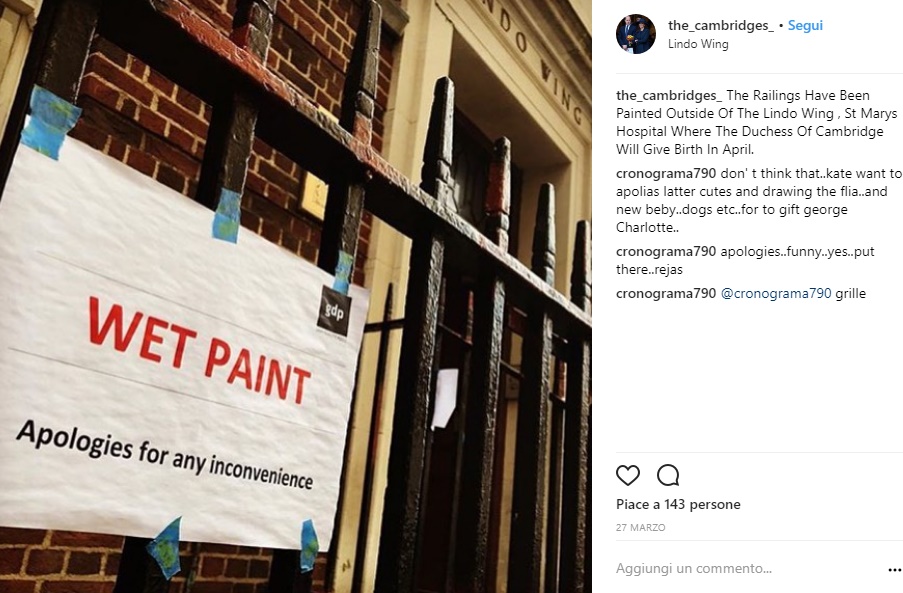Viewport: 903px width, 593px height.
Task: Open the 27 MARZO post date
Action: point(640,527)
